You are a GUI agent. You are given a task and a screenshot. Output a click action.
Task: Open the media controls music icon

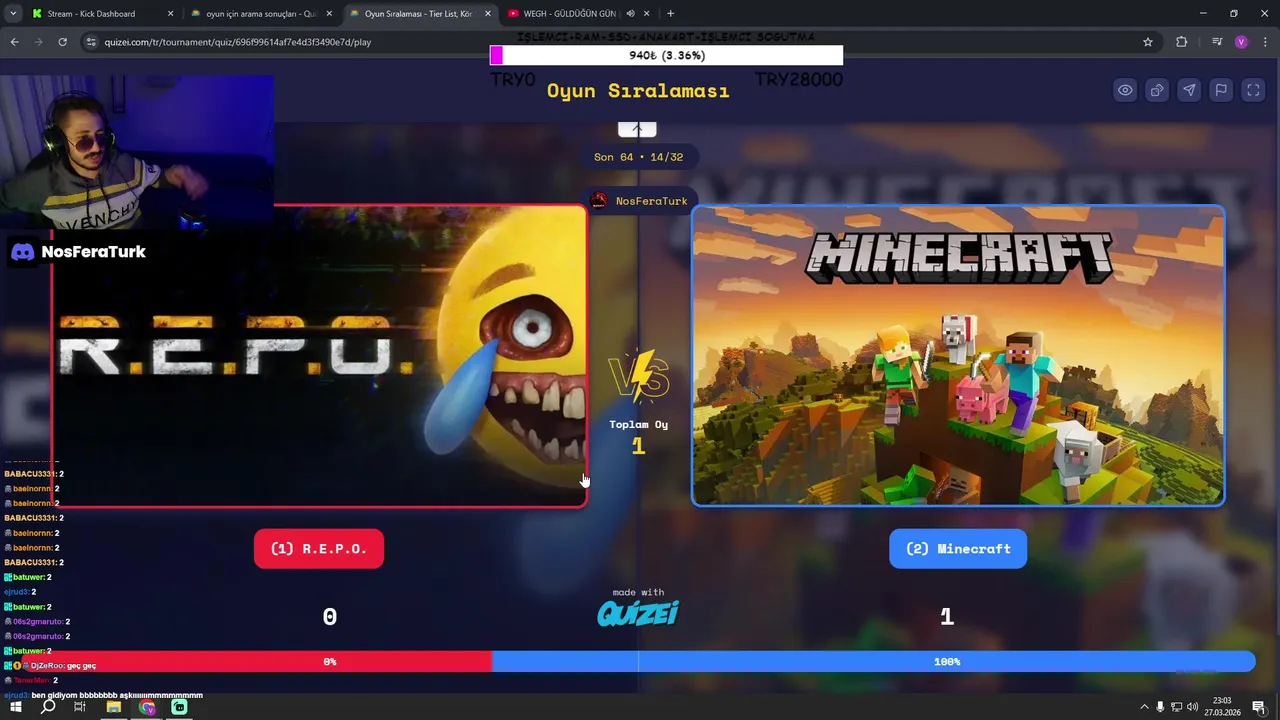pyautogui.click(x=1216, y=42)
